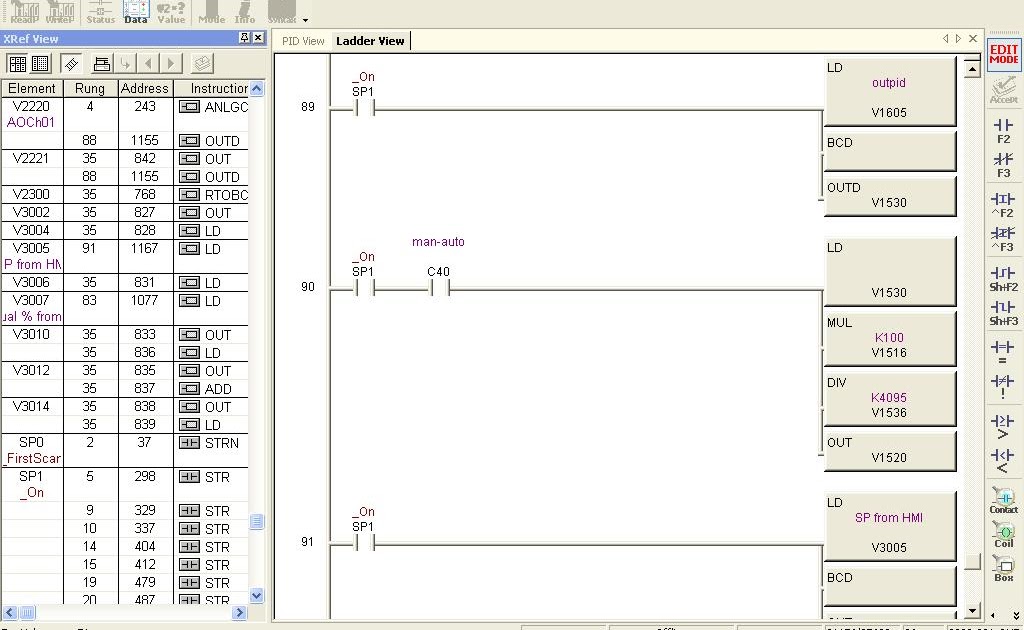Screen dimensions: 1024x630
Task: Close the XRef View panel
Action: pyautogui.click(x=258, y=38)
